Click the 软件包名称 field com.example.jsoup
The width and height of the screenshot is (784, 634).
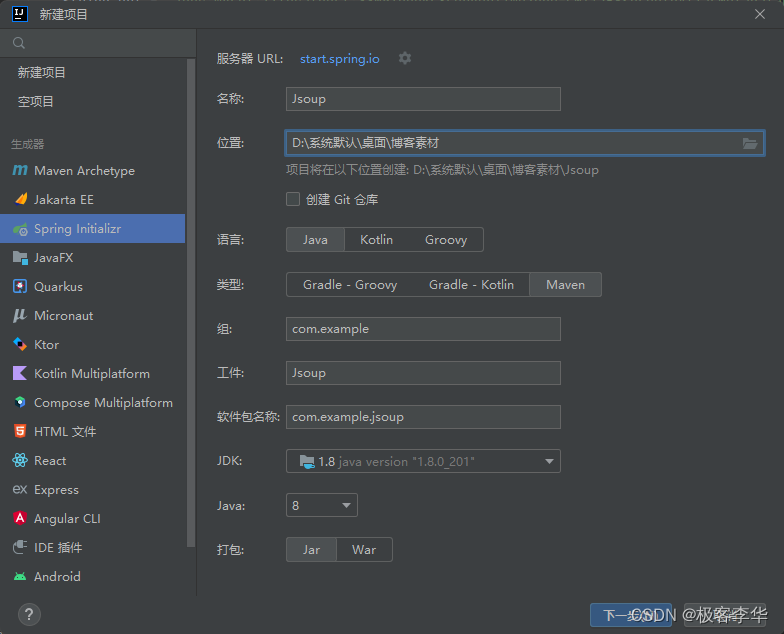pyautogui.click(x=423, y=417)
